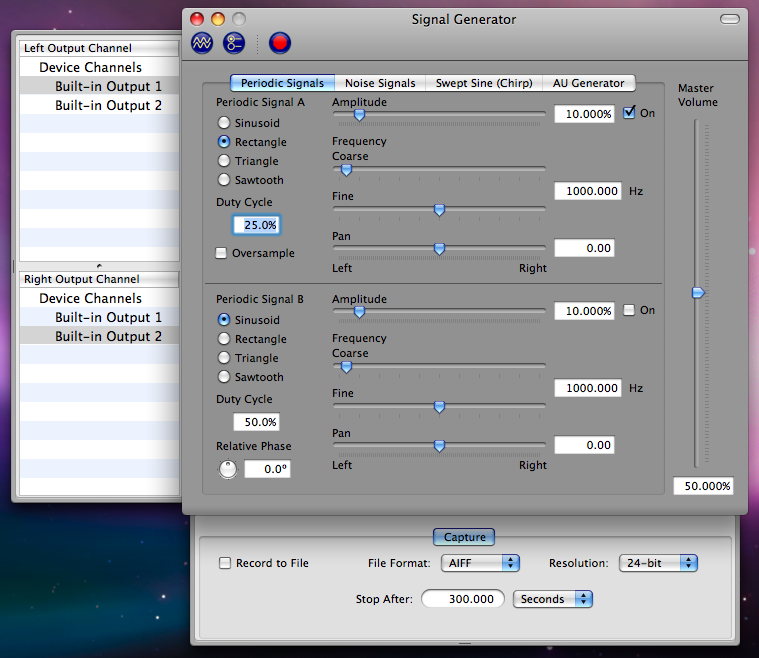Click Signal B pan 0.00 field
This screenshot has width=759, height=658.
click(x=584, y=445)
